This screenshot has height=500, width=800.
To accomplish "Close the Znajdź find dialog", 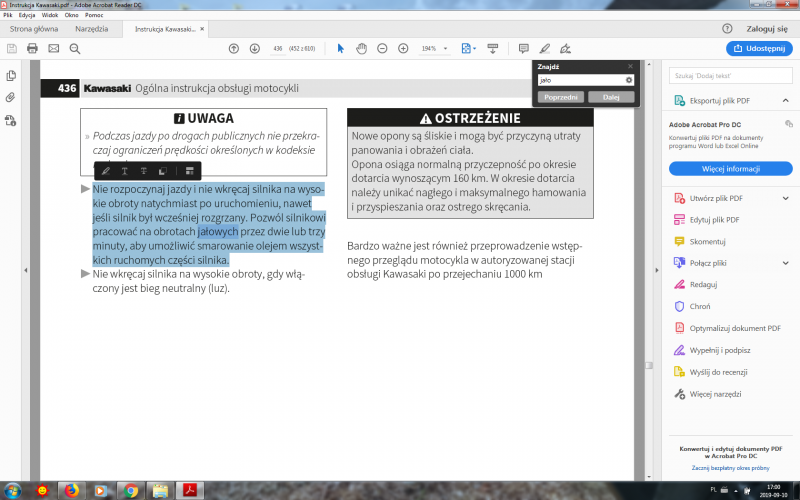I will pyautogui.click(x=630, y=66).
